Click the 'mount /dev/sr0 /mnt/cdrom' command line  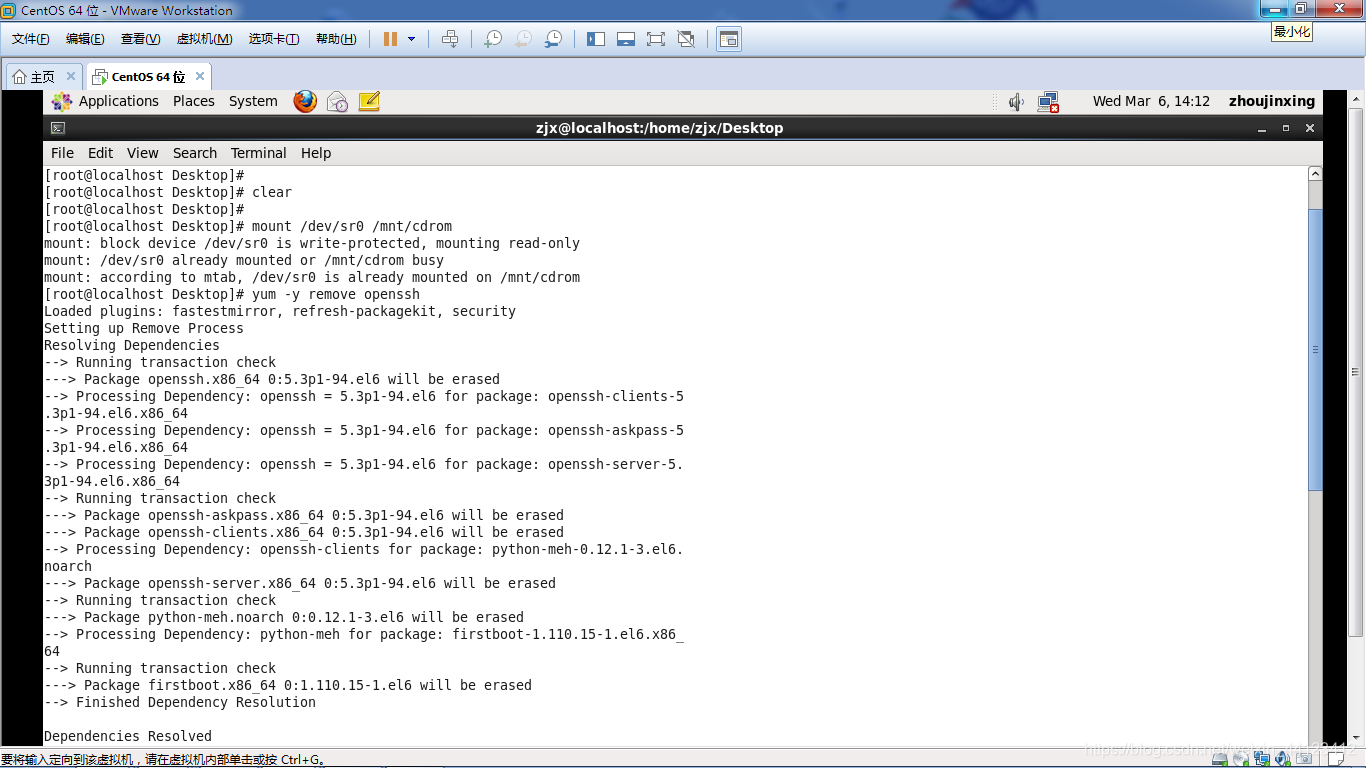tap(352, 226)
